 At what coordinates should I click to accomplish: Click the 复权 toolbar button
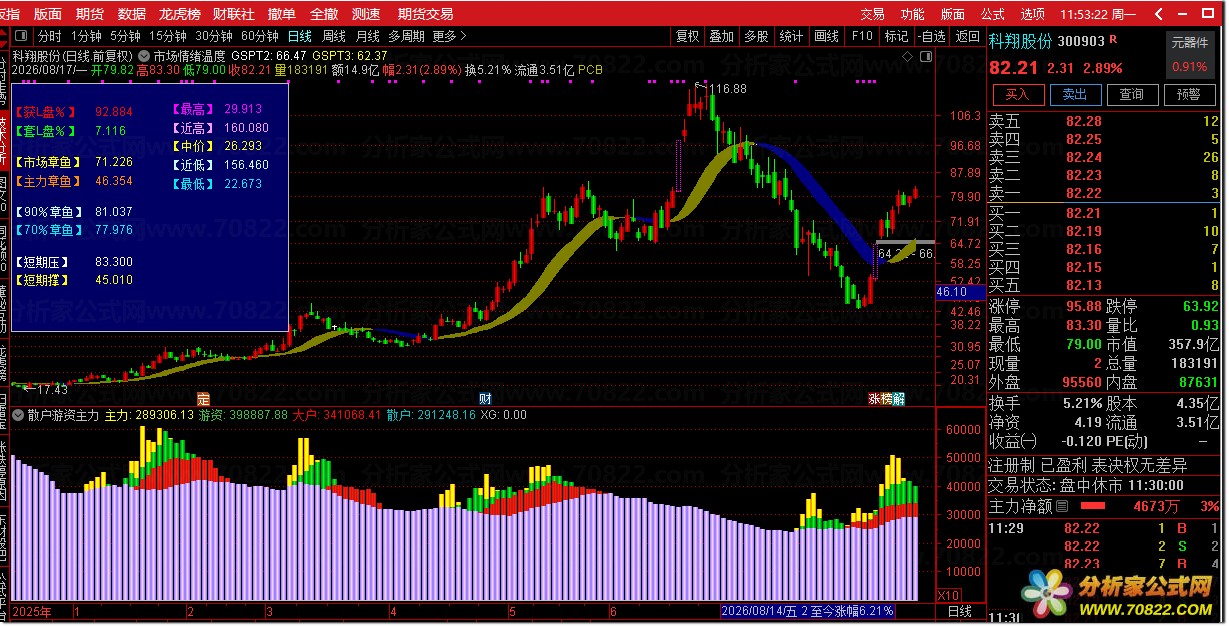click(x=688, y=36)
